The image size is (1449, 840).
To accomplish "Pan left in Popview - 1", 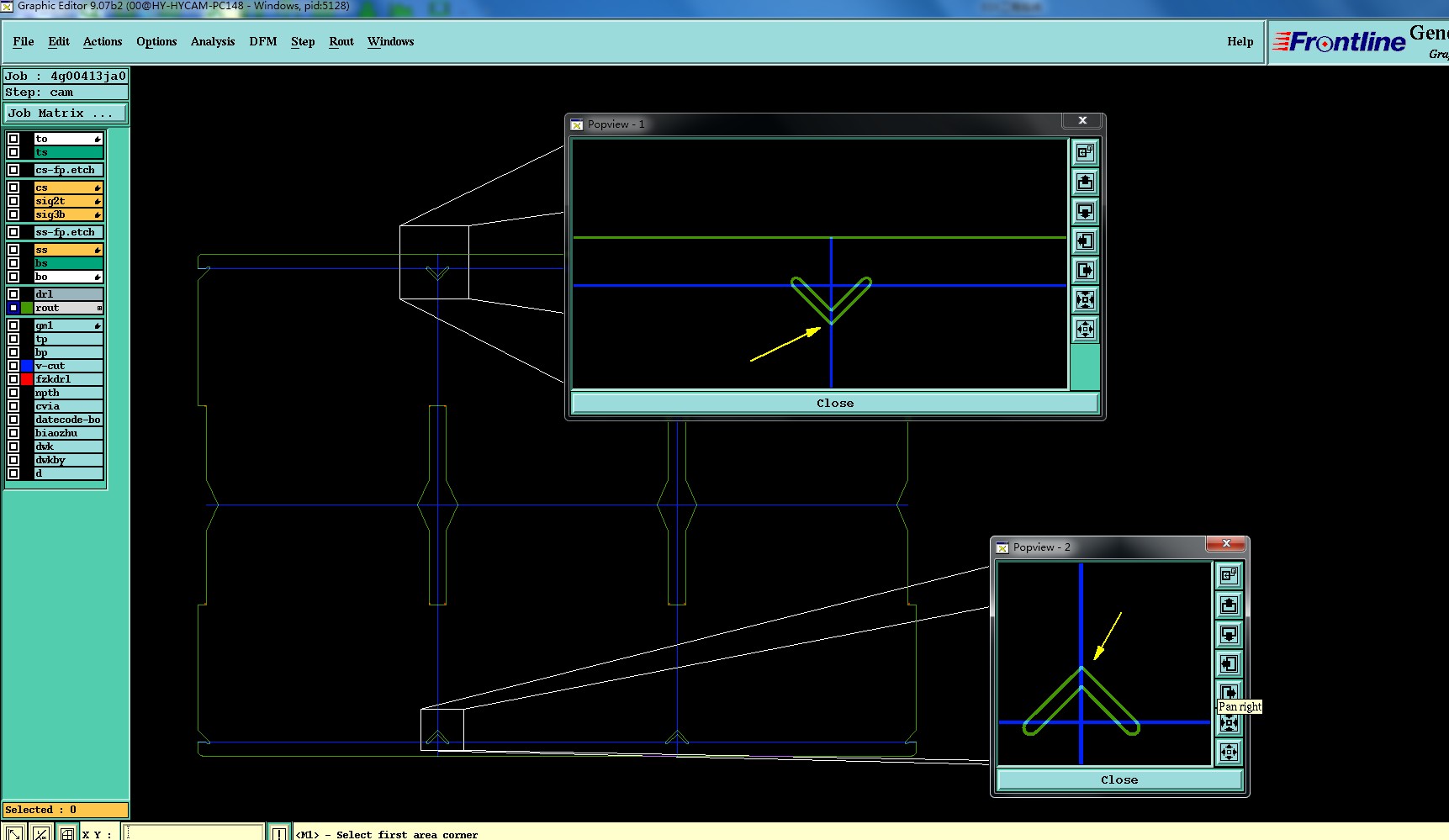I will (1085, 240).
